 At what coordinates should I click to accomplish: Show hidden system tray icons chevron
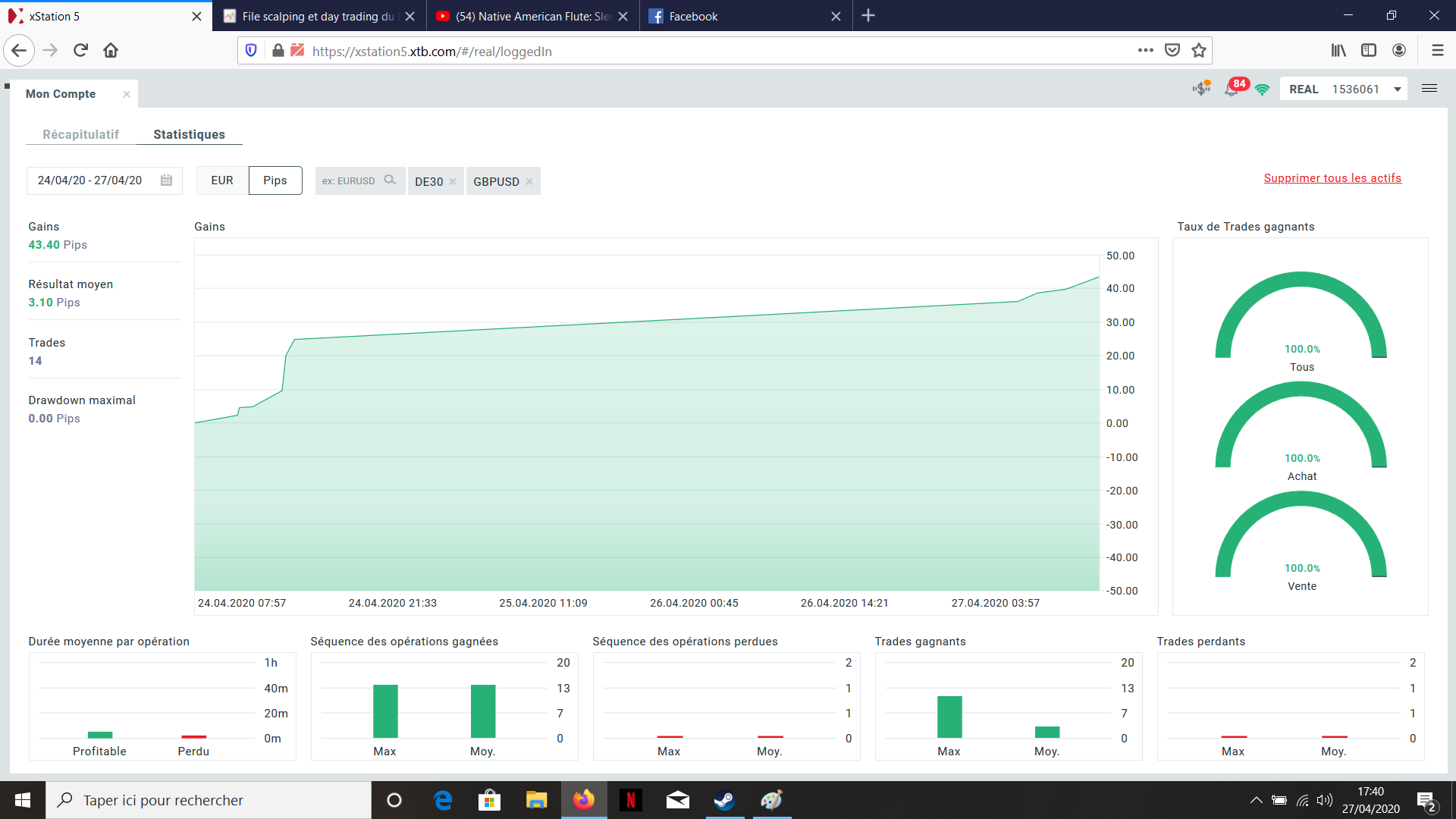point(1256,800)
